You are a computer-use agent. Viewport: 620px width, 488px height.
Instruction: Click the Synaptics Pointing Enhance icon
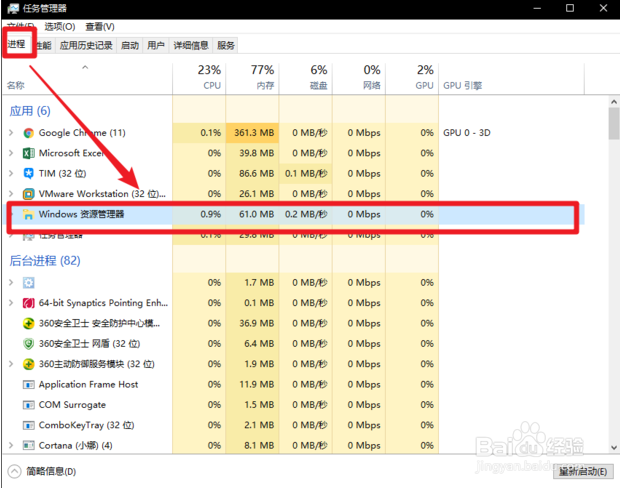(28, 303)
